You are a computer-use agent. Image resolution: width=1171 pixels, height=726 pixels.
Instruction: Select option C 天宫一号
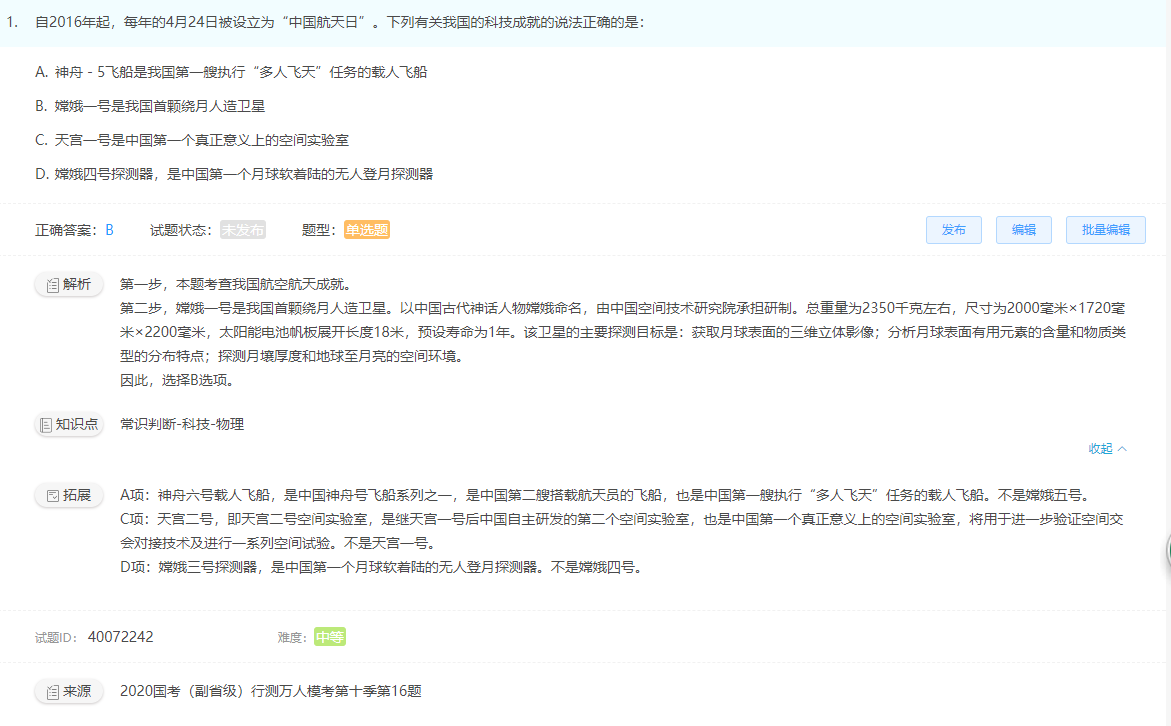coord(192,140)
